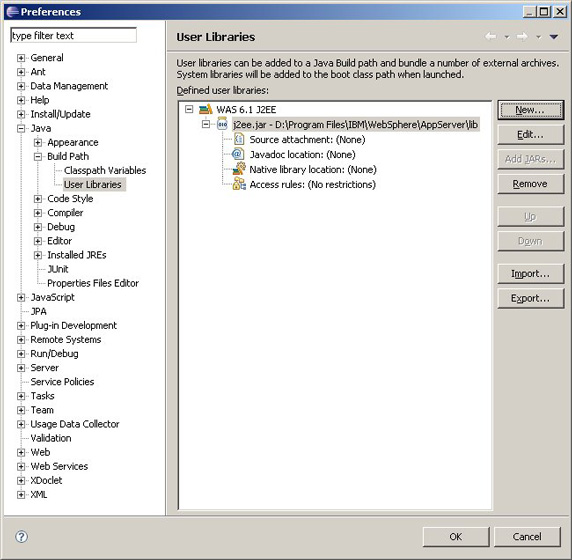Click the Import... button
572x560 pixels.
[x=530, y=274]
